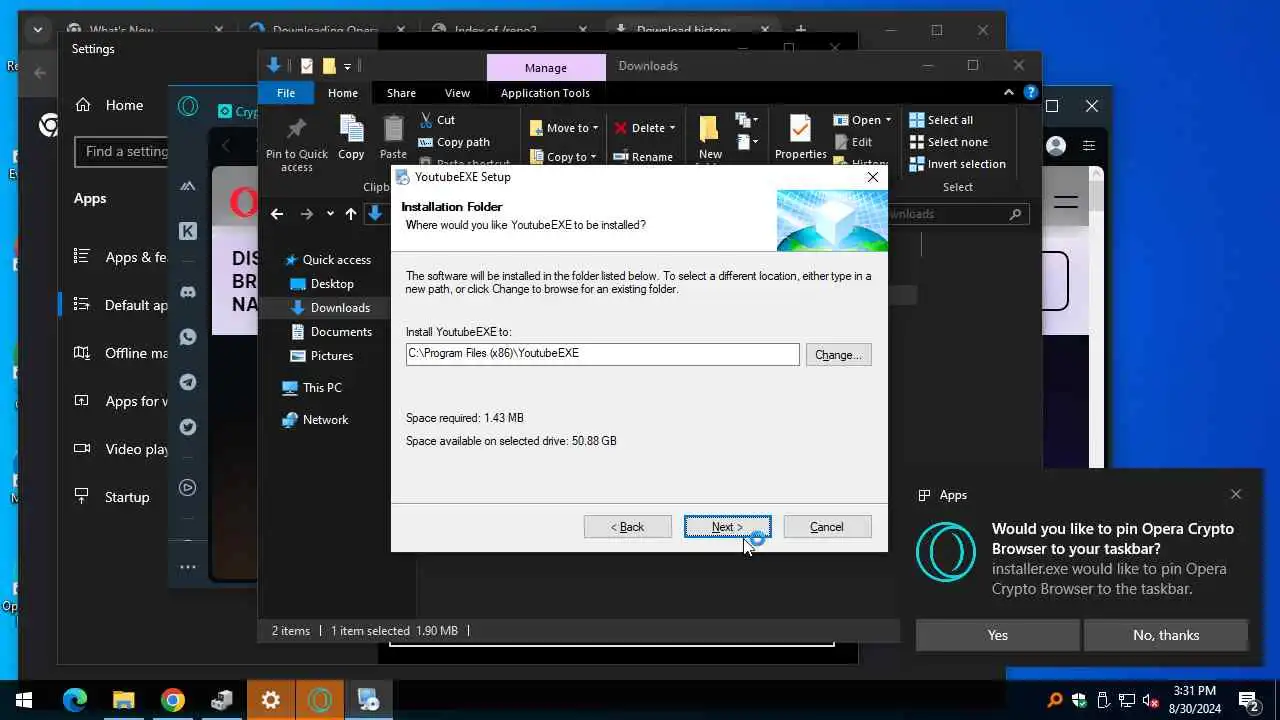The width and height of the screenshot is (1280, 720).
Task: Click the Manage contextual tab
Action: click(x=546, y=67)
